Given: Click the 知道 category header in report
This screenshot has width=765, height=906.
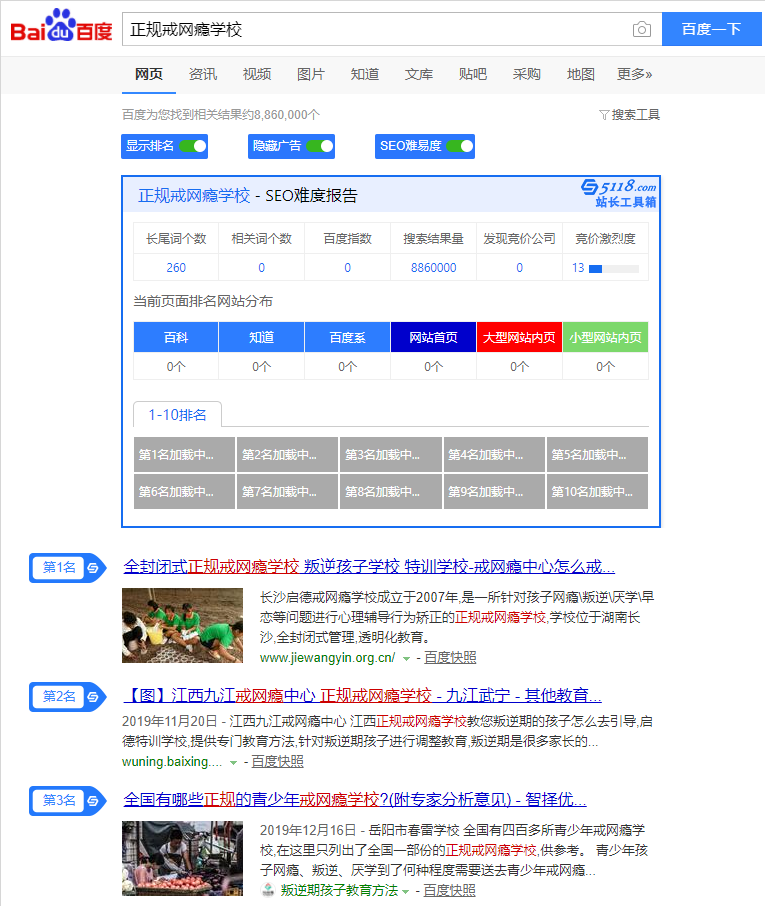Looking at the screenshot, I should (x=261, y=337).
